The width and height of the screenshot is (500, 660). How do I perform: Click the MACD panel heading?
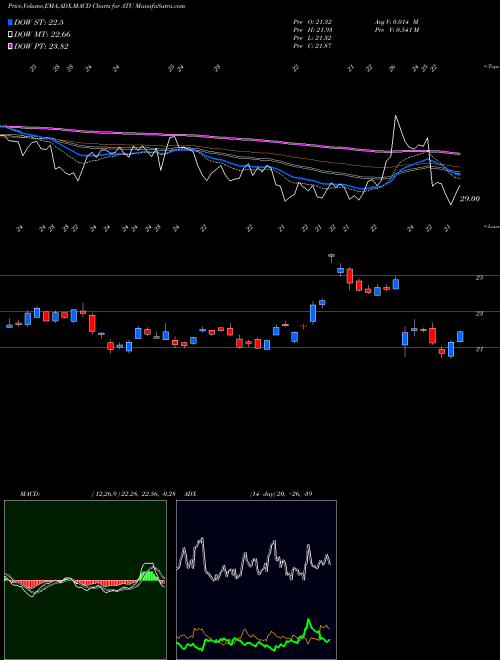(30, 494)
